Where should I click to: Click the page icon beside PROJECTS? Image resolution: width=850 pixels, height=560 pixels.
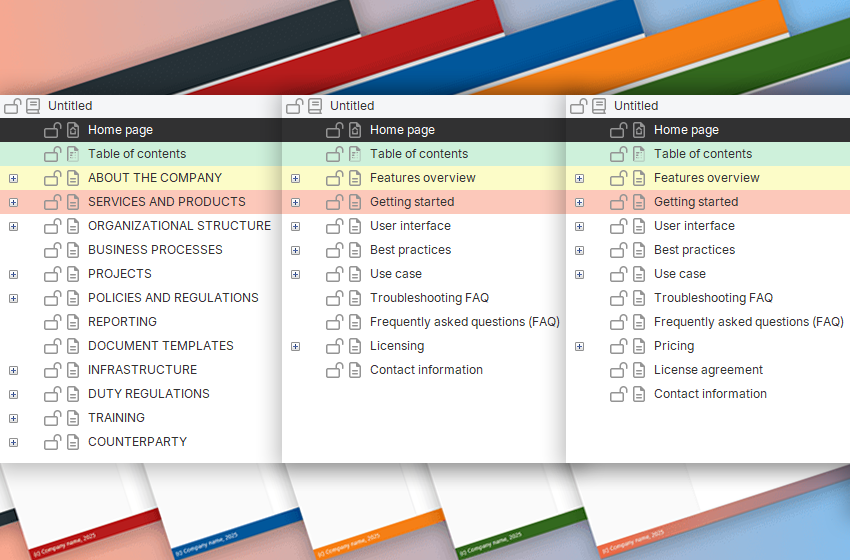(73, 274)
